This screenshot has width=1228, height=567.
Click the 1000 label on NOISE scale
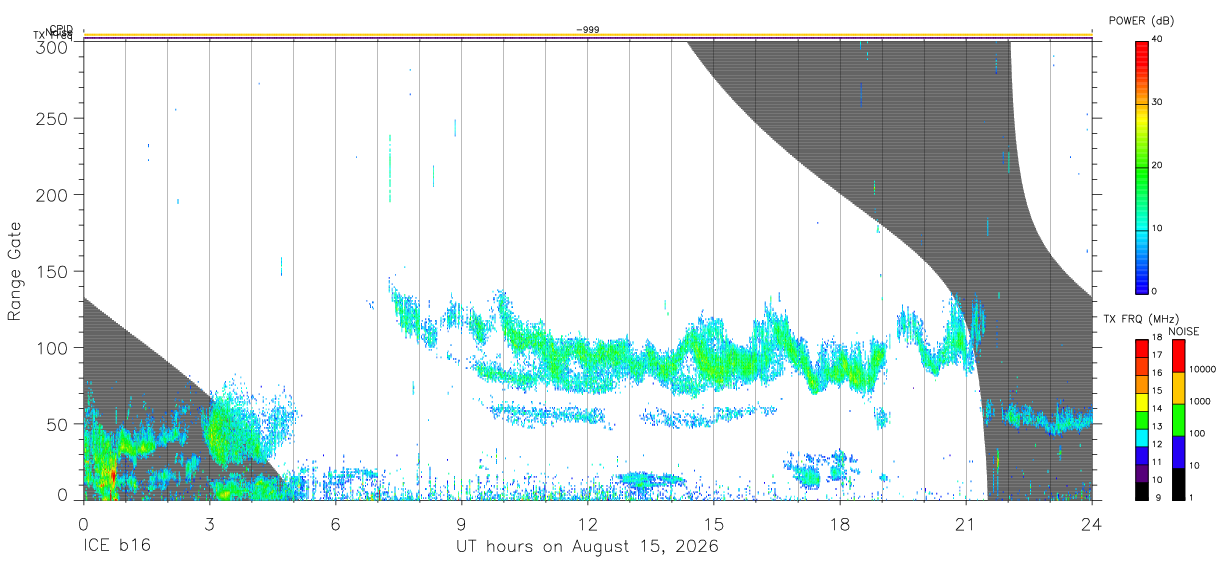[x=1199, y=401]
